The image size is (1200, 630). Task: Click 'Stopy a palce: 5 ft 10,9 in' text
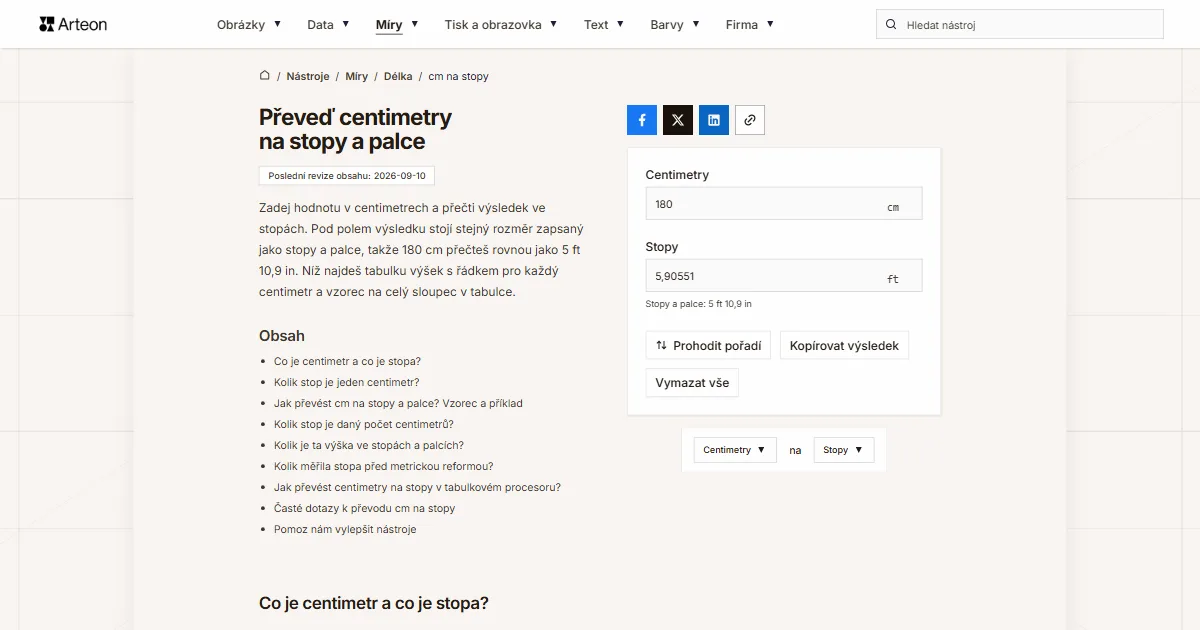coord(699,304)
